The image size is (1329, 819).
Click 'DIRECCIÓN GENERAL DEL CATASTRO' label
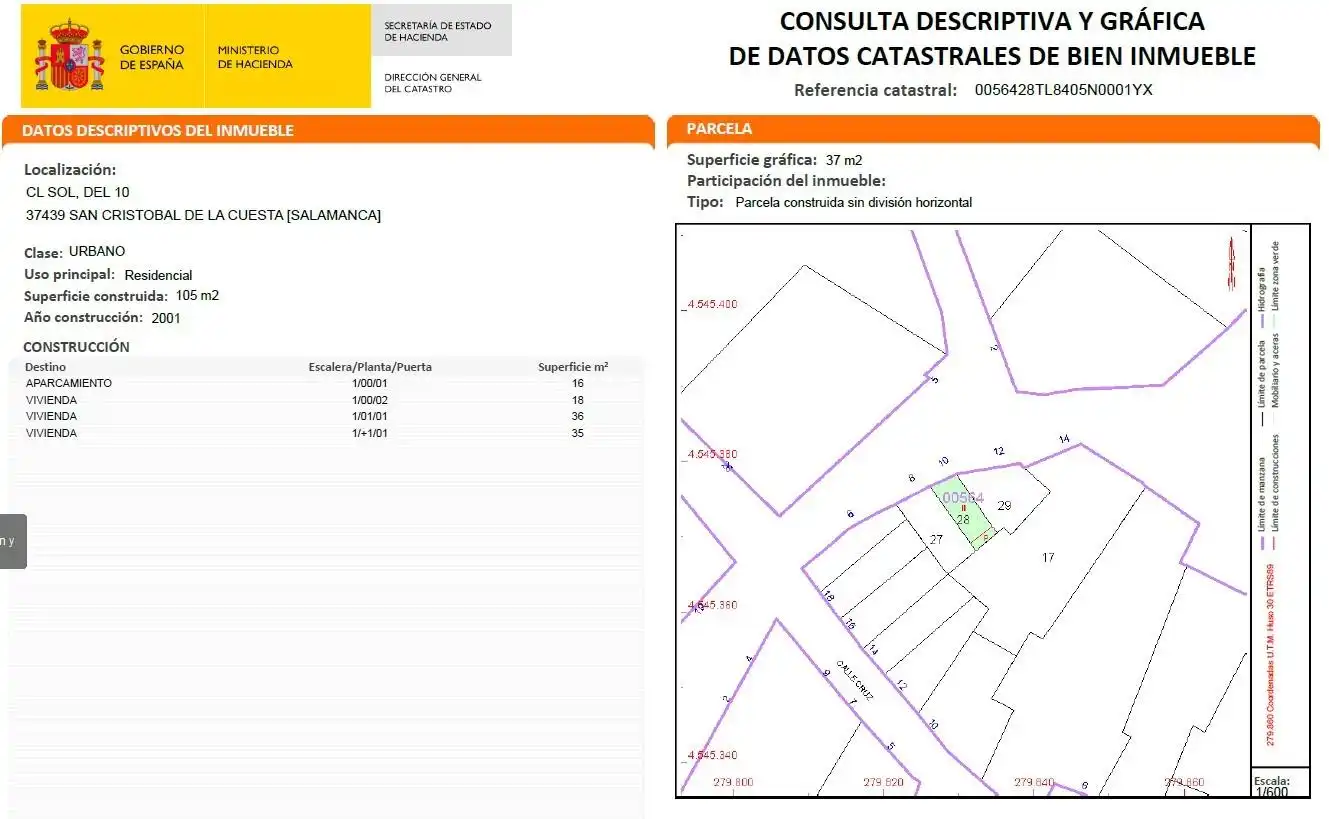click(x=433, y=83)
